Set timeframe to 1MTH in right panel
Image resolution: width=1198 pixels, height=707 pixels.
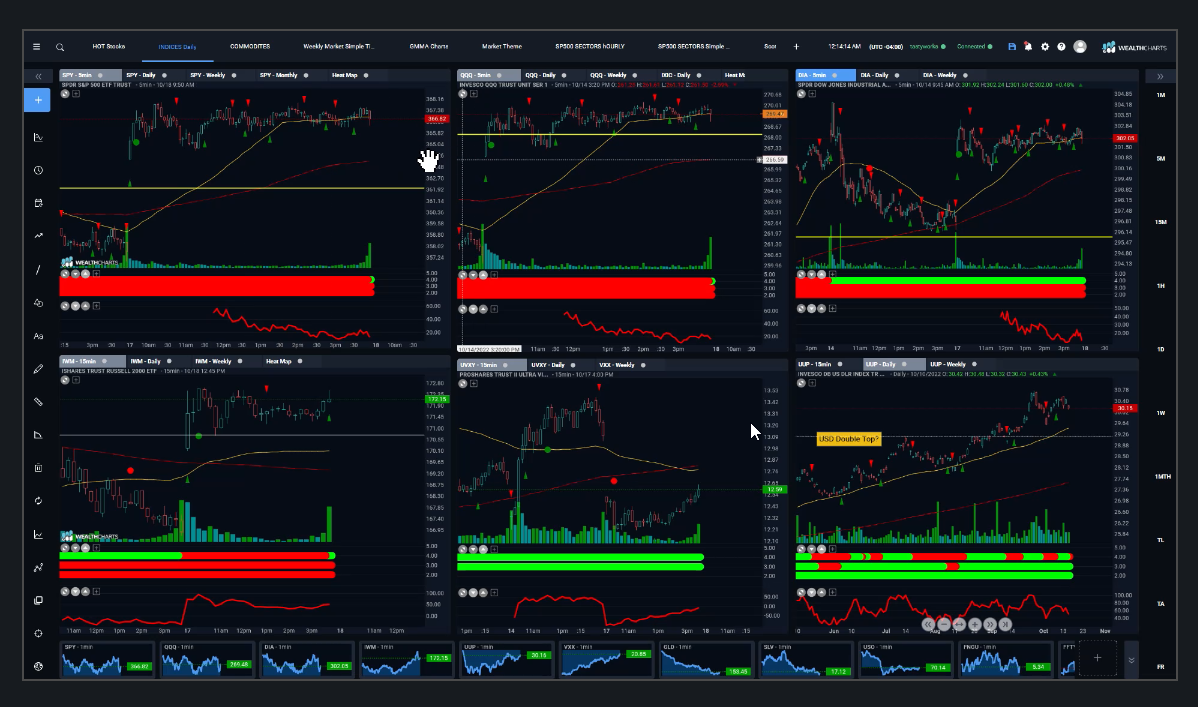[1162, 477]
